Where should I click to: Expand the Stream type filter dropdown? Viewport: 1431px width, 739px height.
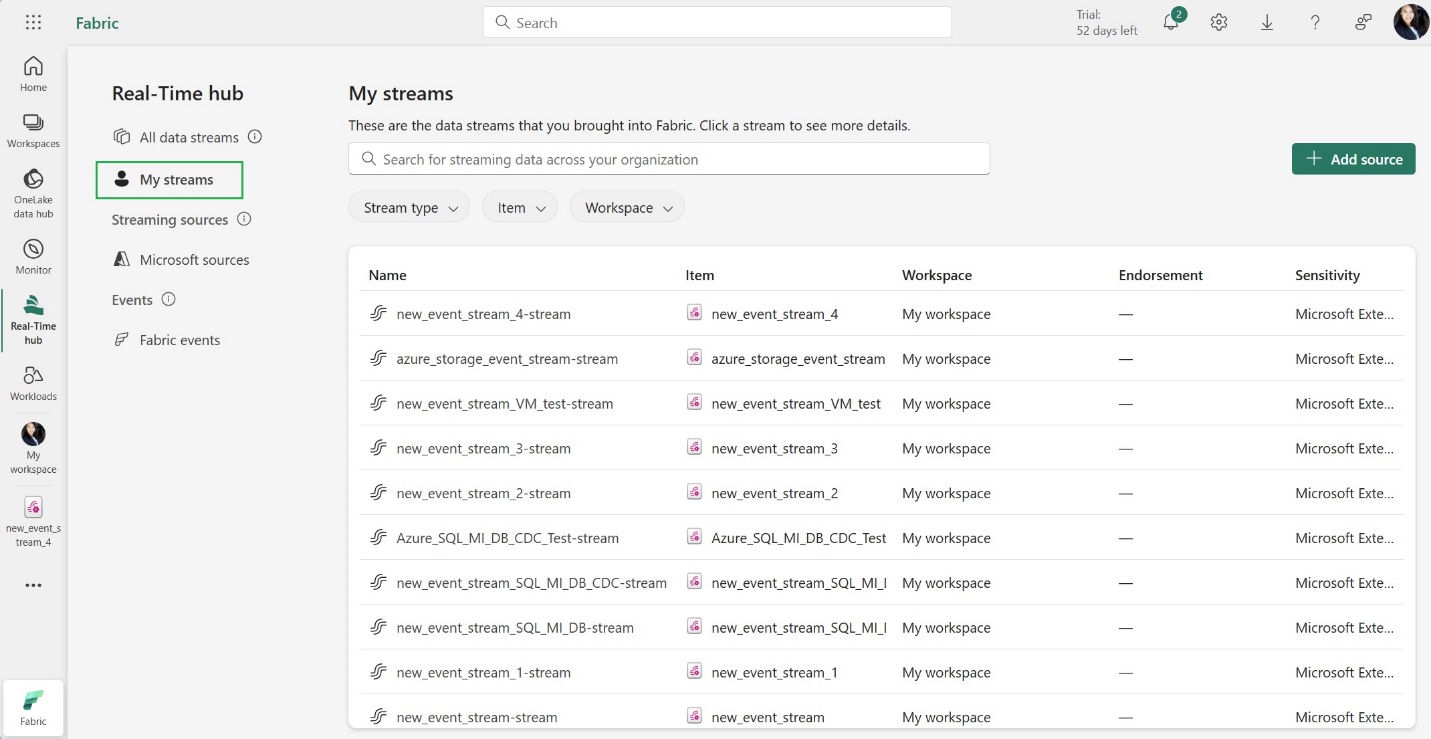point(409,208)
